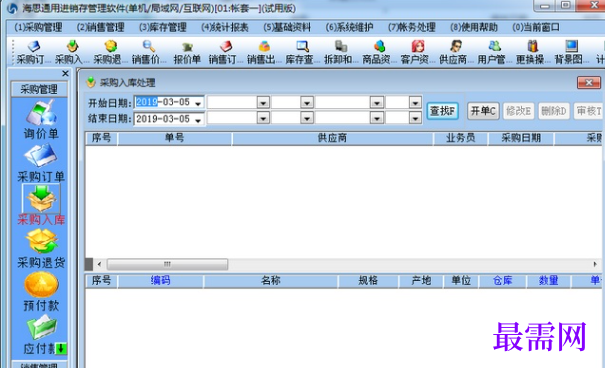
Task: Open the (7)帐务处理 menu
Action: click(x=412, y=27)
